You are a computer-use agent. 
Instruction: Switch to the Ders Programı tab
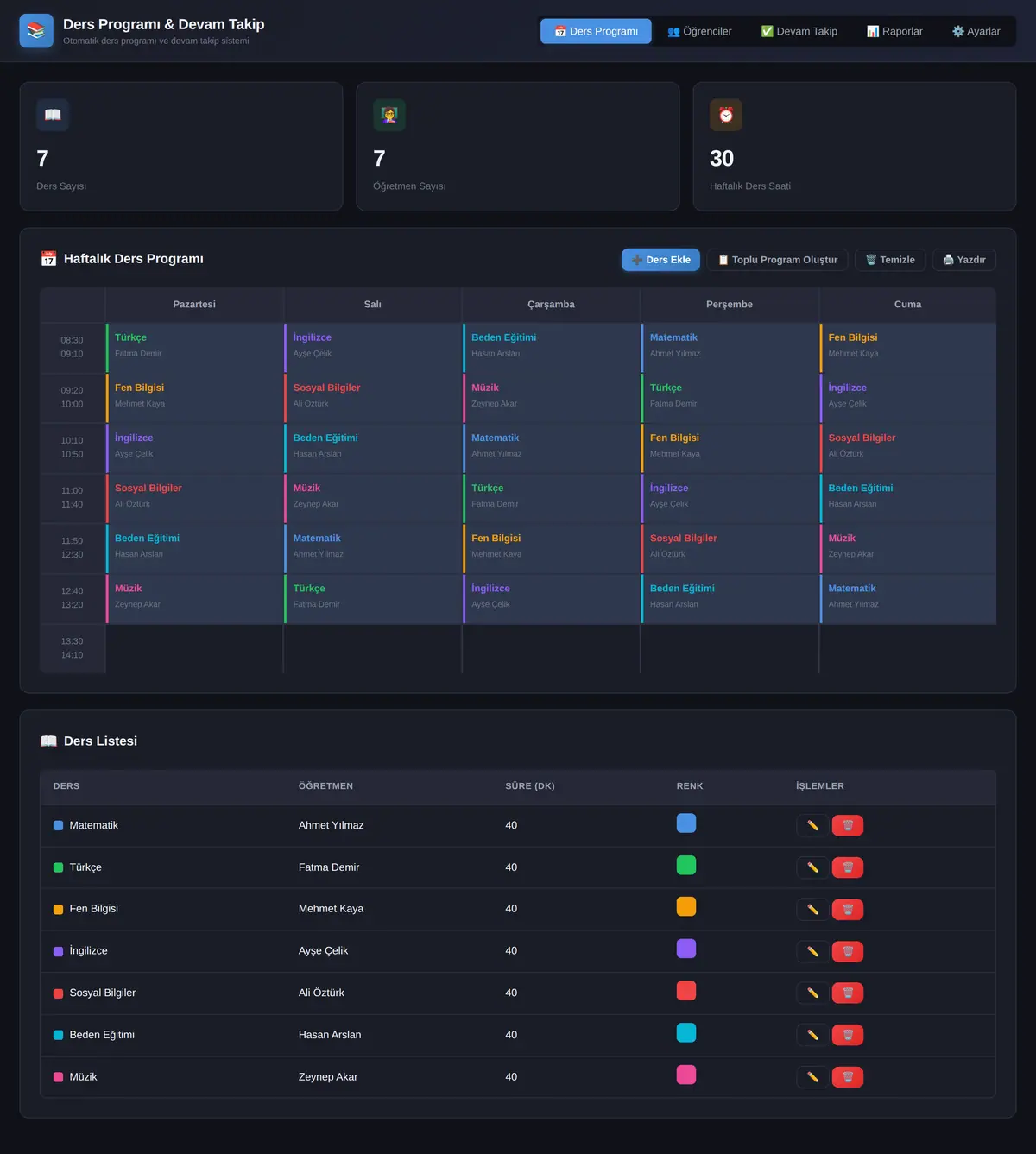click(x=596, y=31)
